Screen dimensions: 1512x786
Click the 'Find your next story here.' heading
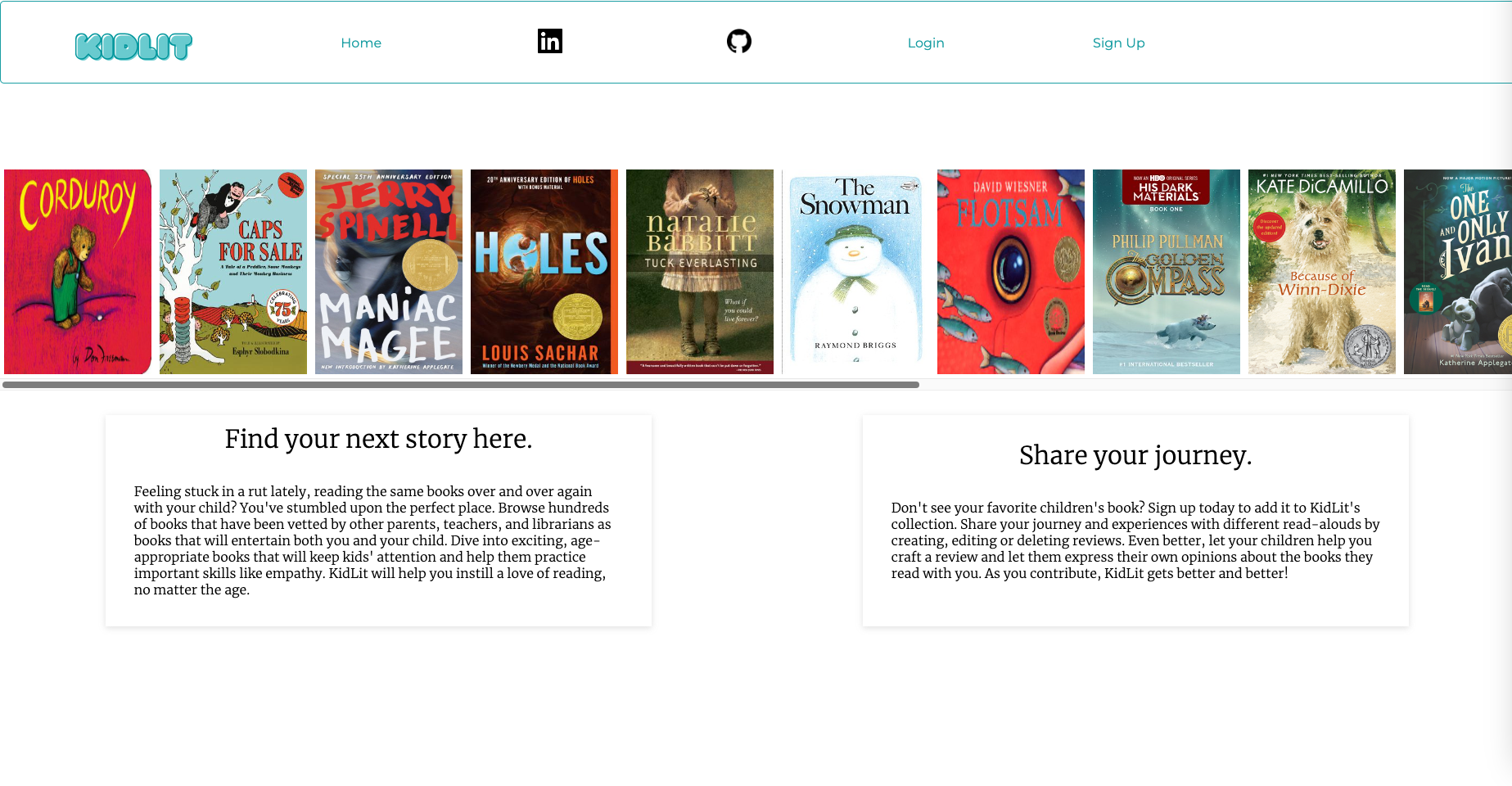point(378,439)
